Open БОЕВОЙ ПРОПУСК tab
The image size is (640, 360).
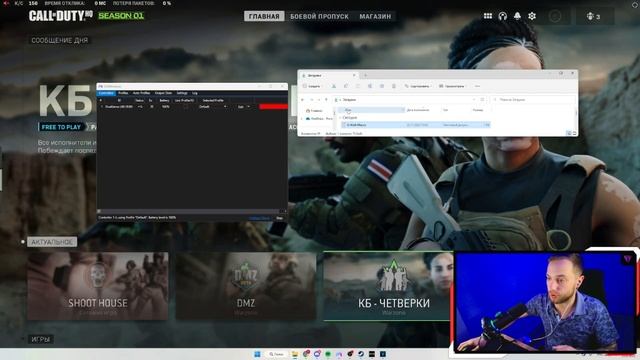[319, 16]
